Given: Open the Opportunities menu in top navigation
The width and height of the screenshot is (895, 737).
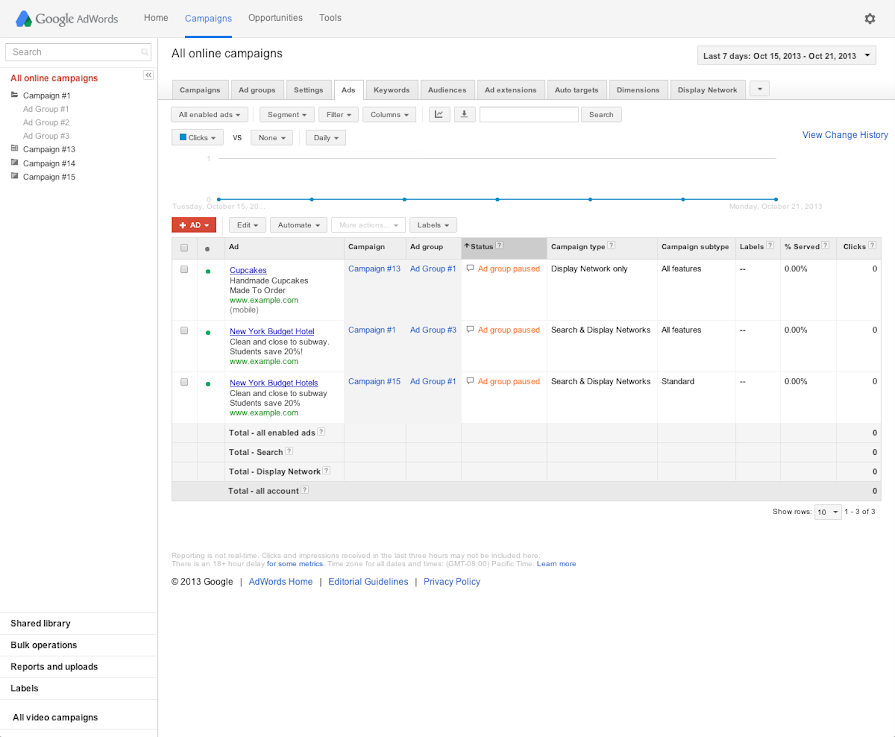Looking at the screenshot, I should (x=275, y=18).
